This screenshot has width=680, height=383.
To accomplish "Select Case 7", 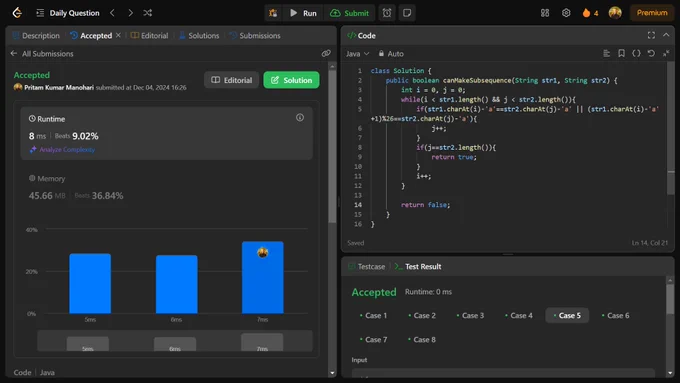I will tap(373, 340).
